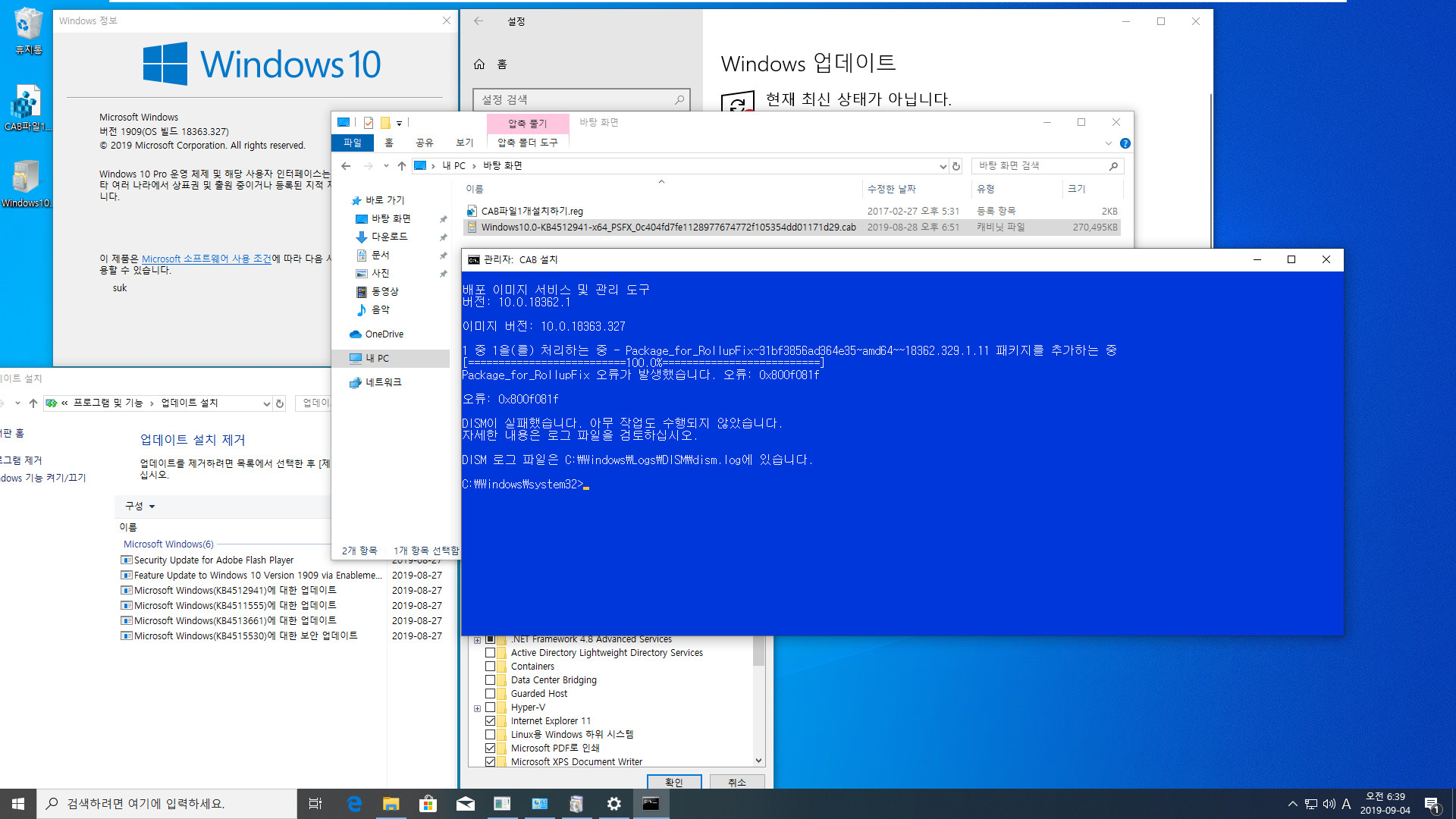Uncheck Internet Explorer 11 feature
Screen dimensions: 1456x819
tap(490, 721)
